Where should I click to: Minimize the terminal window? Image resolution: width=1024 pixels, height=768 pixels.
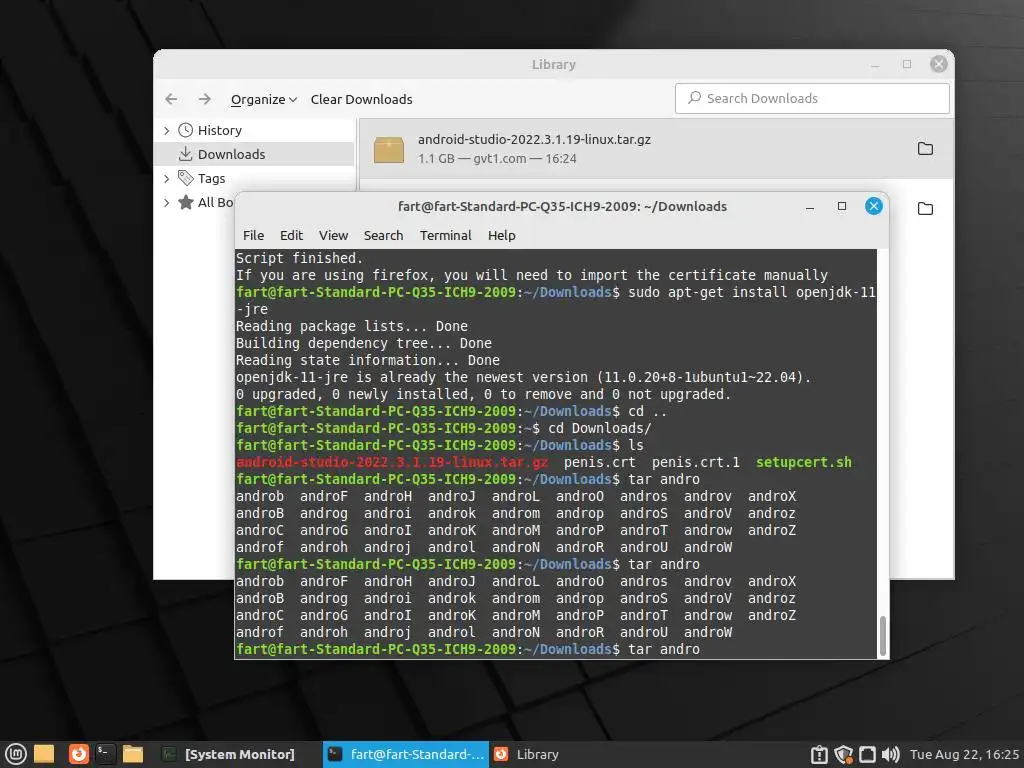click(810, 206)
